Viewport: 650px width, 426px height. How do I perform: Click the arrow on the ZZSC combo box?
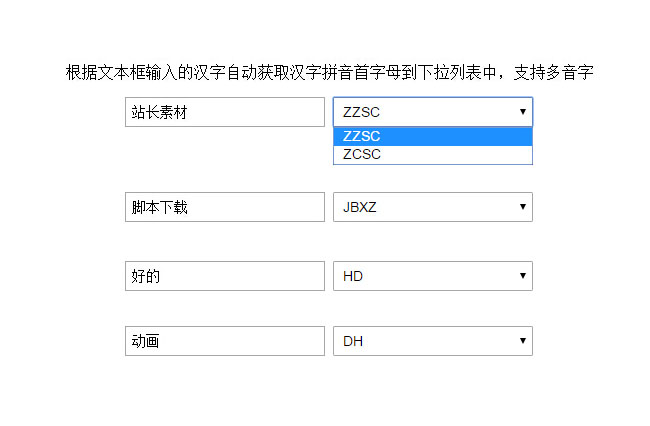(522, 112)
